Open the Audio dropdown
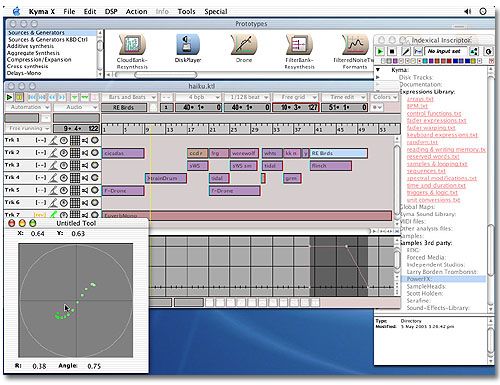 point(76,107)
